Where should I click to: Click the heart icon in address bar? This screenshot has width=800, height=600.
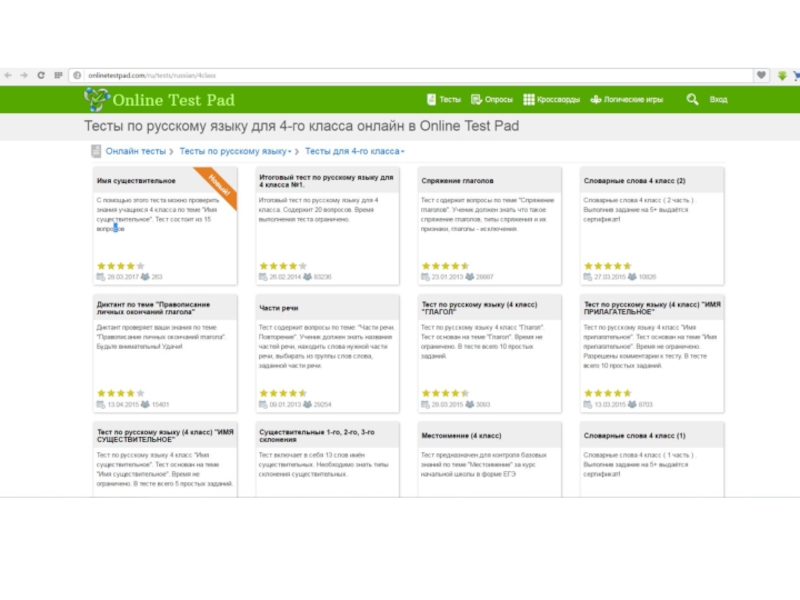(762, 75)
